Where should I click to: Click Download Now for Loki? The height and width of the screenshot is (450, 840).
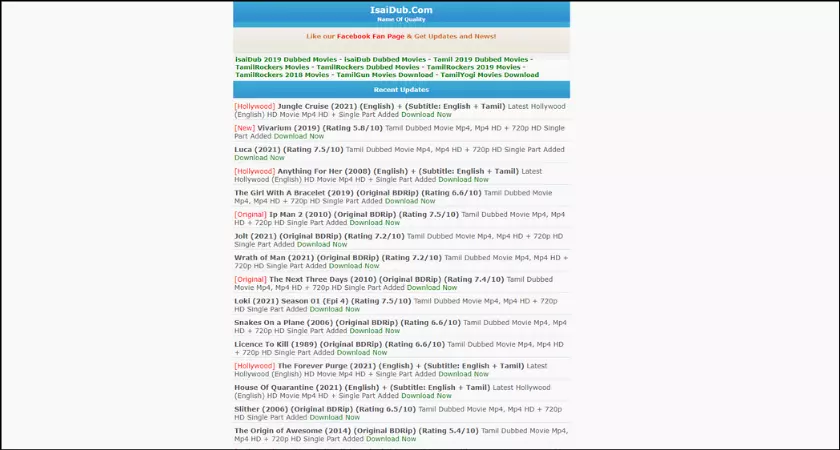click(x=335, y=309)
